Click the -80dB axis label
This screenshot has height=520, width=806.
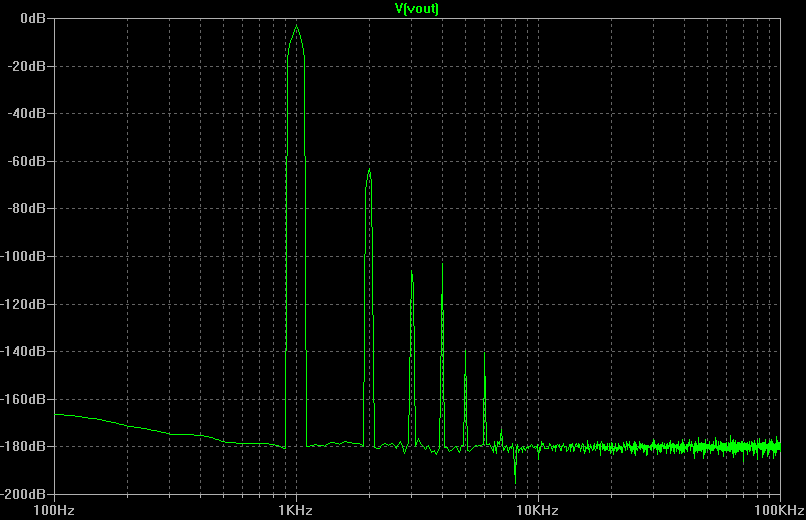26,209
